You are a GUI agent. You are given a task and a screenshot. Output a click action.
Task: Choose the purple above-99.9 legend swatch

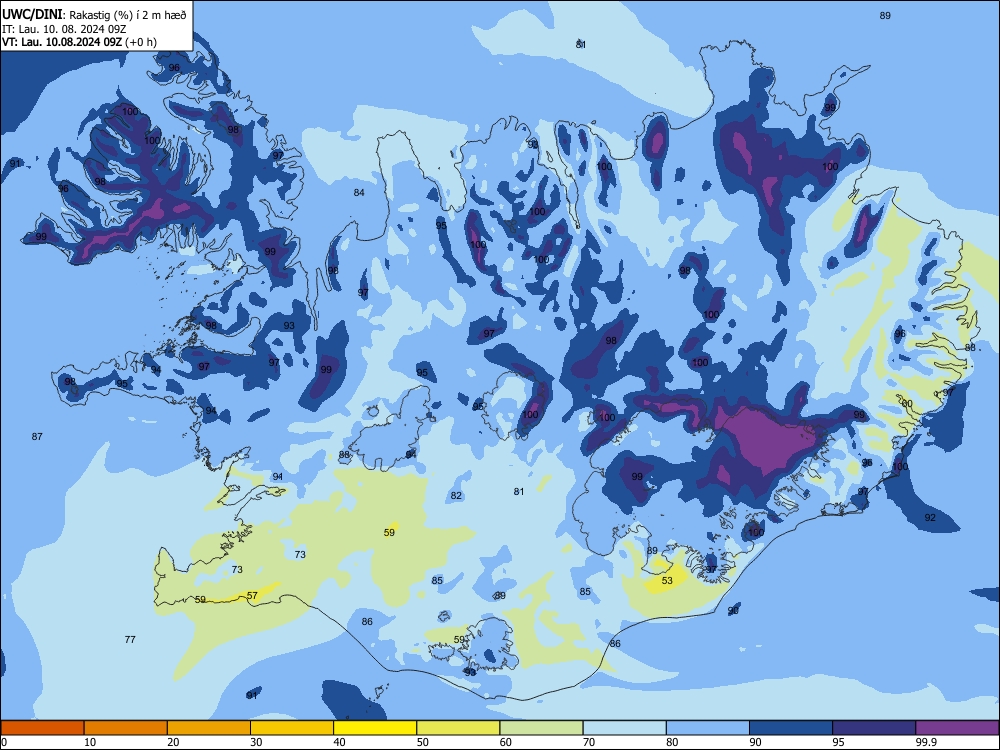957,728
